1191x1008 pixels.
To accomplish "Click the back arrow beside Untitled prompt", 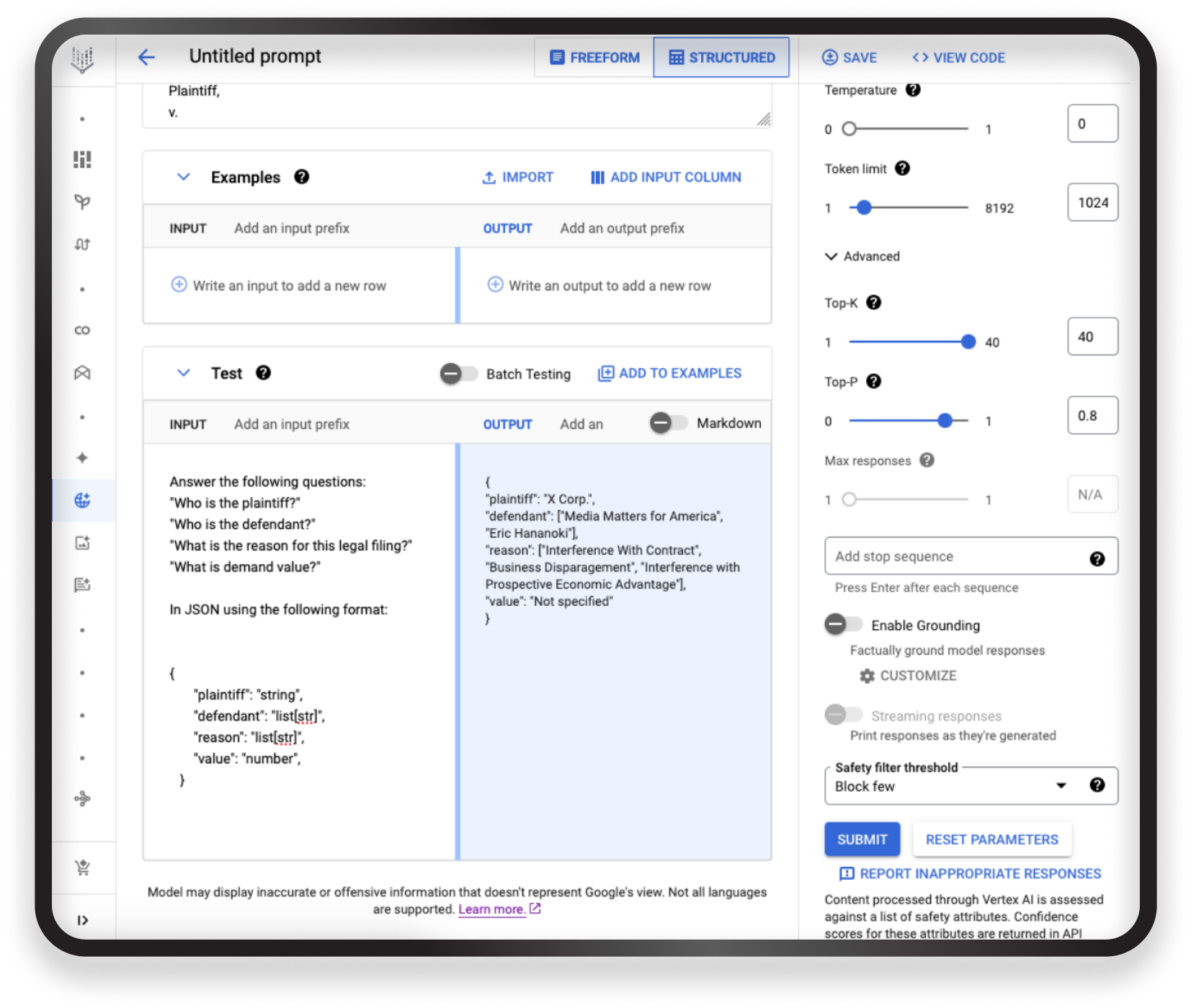I will pyautogui.click(x=146, y=58).
